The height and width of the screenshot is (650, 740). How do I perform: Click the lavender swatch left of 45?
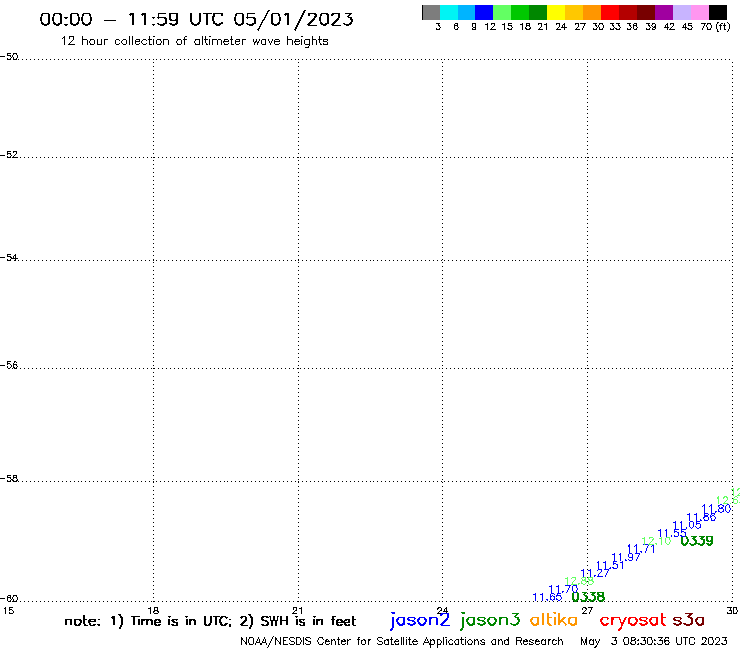point(682,12)
